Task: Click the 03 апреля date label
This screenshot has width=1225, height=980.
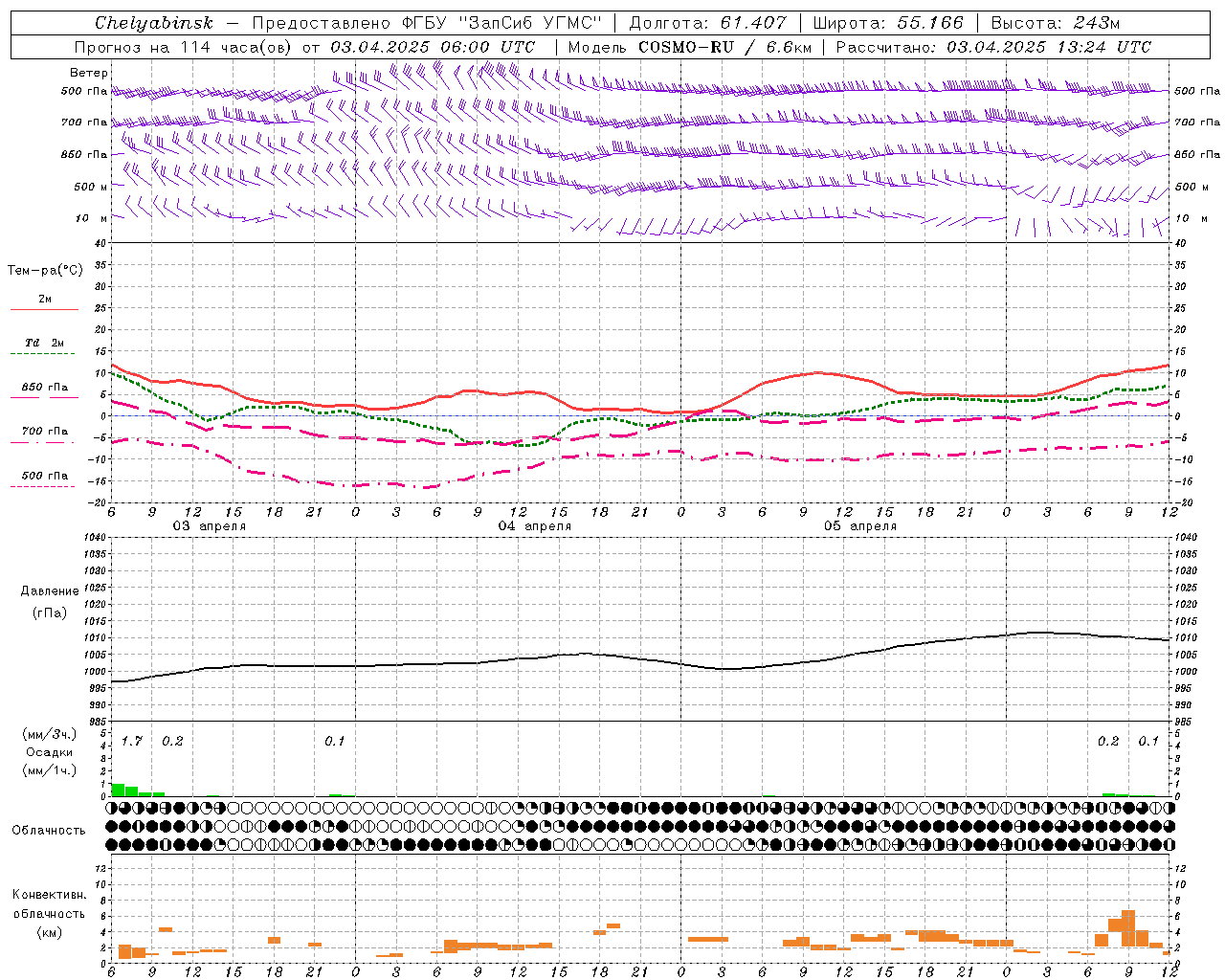Action: tap(209, 526)
